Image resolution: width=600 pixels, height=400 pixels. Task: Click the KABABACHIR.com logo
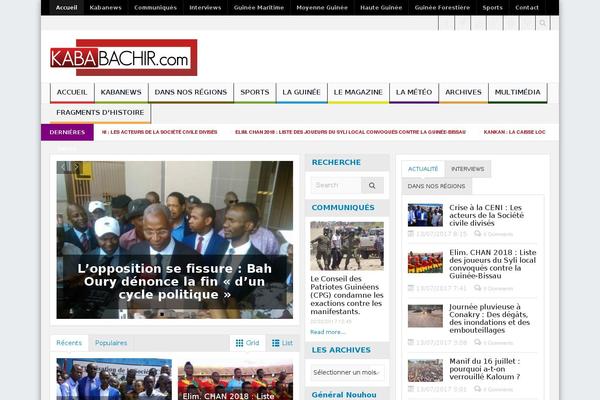tap(124, 57)
